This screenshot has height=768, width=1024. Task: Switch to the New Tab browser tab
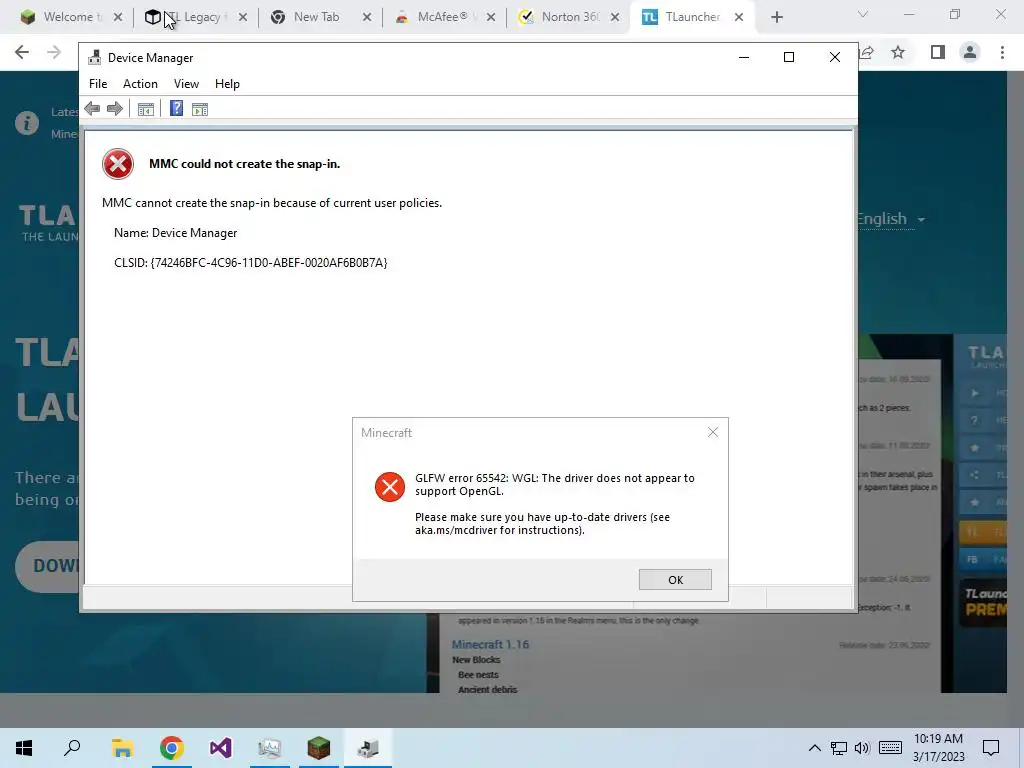pyautogui.click(x=316, y=17)
